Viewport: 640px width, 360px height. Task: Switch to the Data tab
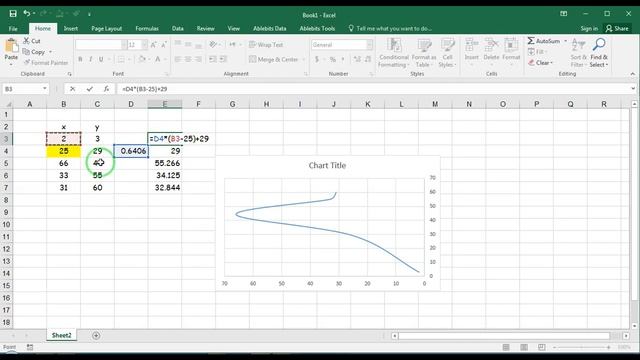(178, 29)
